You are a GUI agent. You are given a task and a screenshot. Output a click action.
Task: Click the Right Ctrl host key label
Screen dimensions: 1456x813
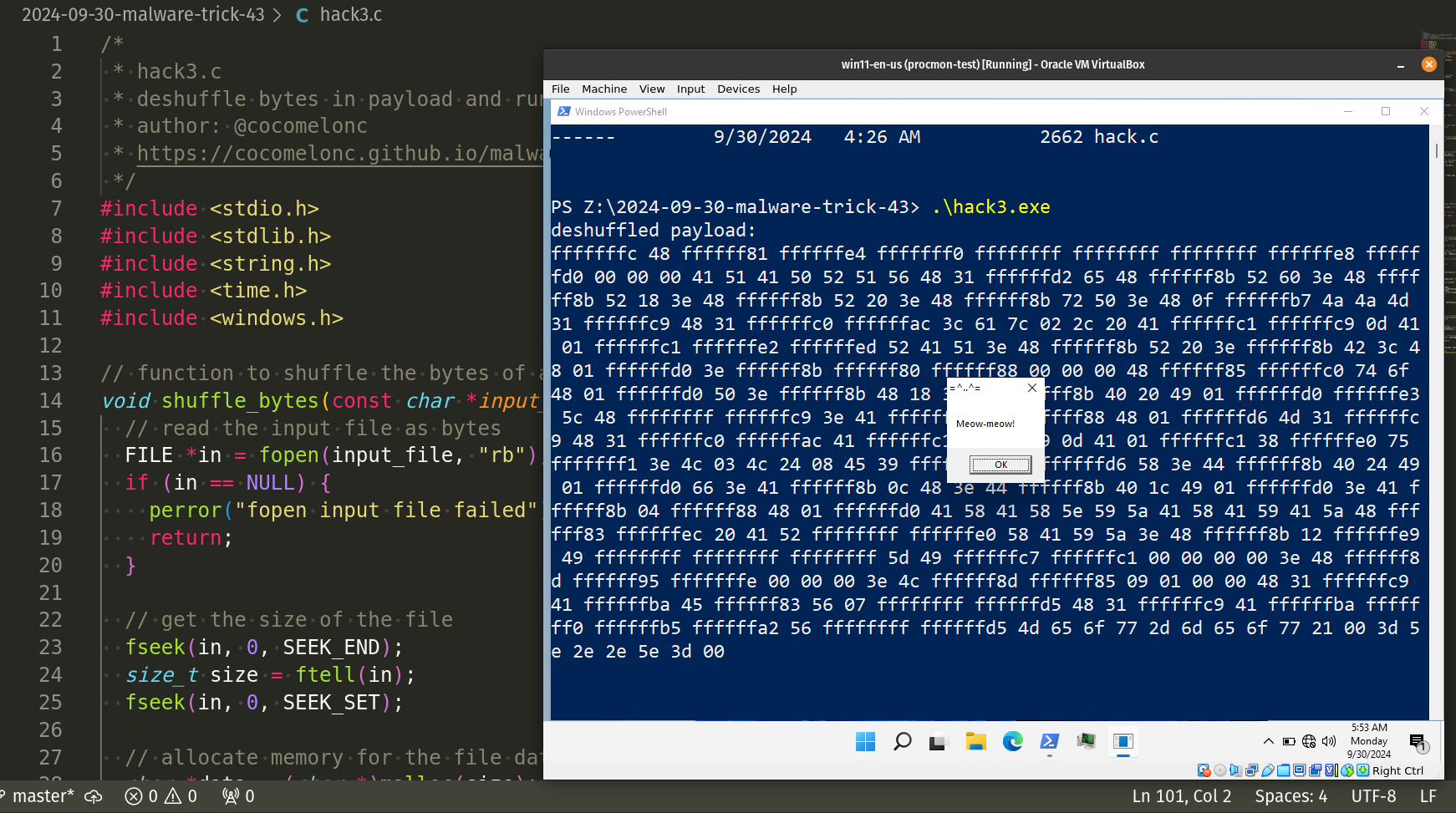(1397, 770)
